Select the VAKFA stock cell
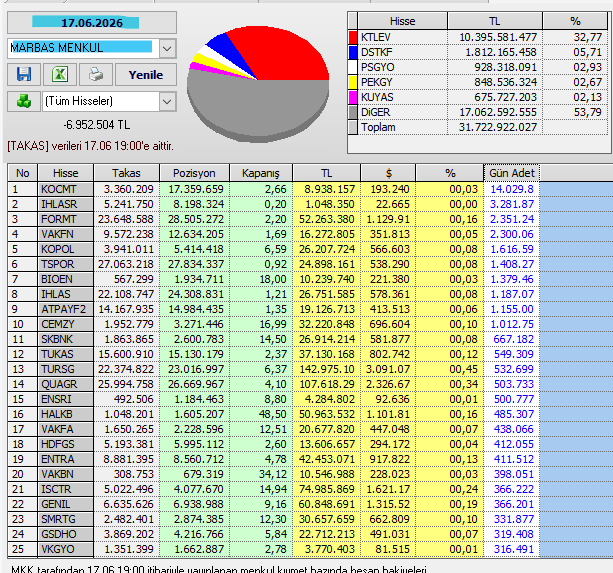Screen dimensions: 613x573 point(66,429)
